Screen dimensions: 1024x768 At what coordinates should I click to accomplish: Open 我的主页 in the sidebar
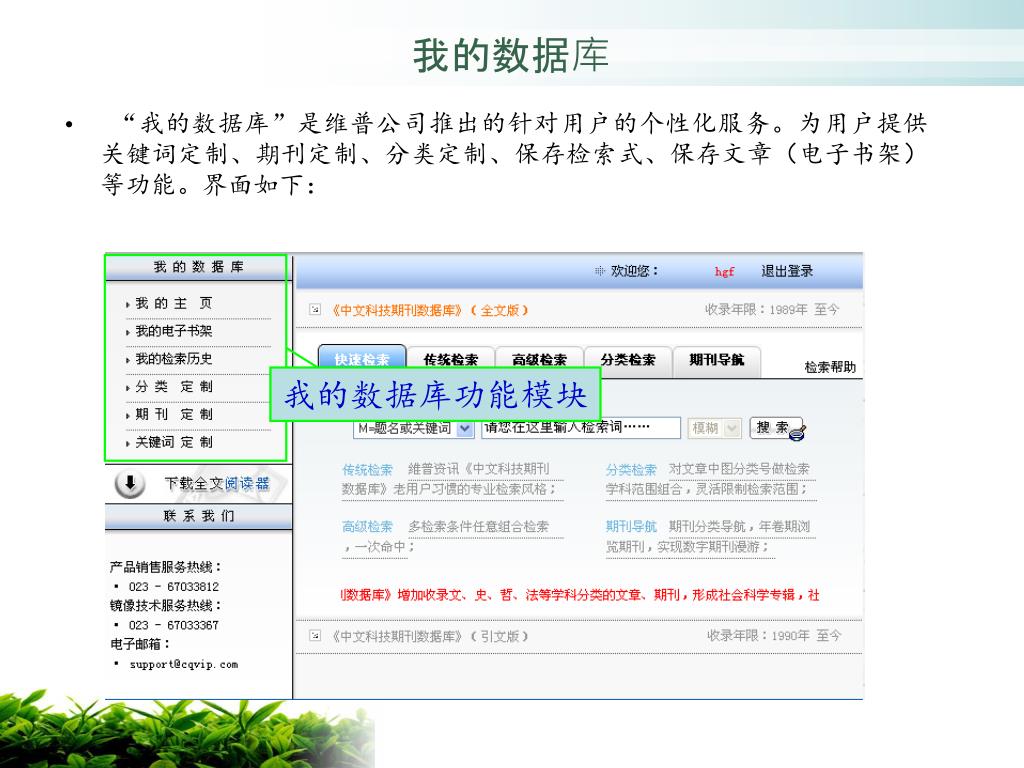point(174,303)
